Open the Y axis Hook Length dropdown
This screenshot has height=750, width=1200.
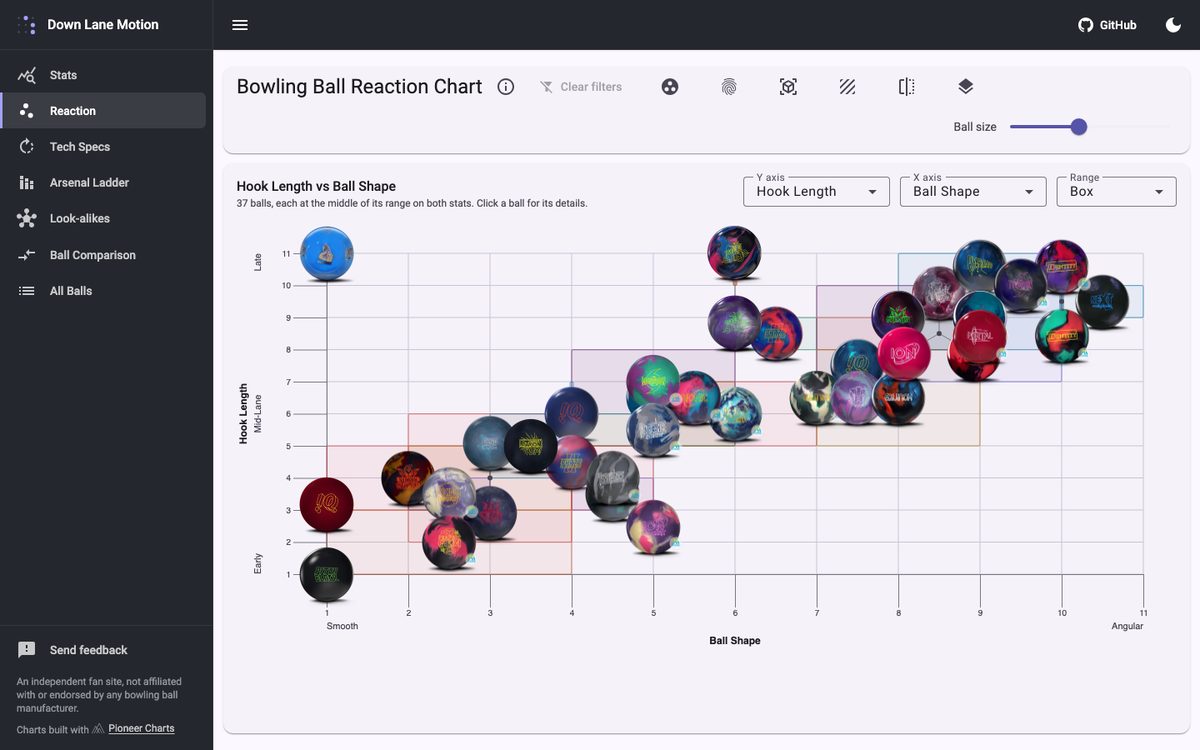(816, 192)
